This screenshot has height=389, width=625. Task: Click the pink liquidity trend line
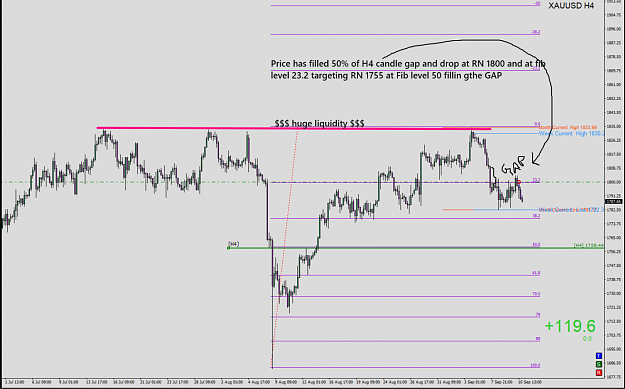point(294,128)
